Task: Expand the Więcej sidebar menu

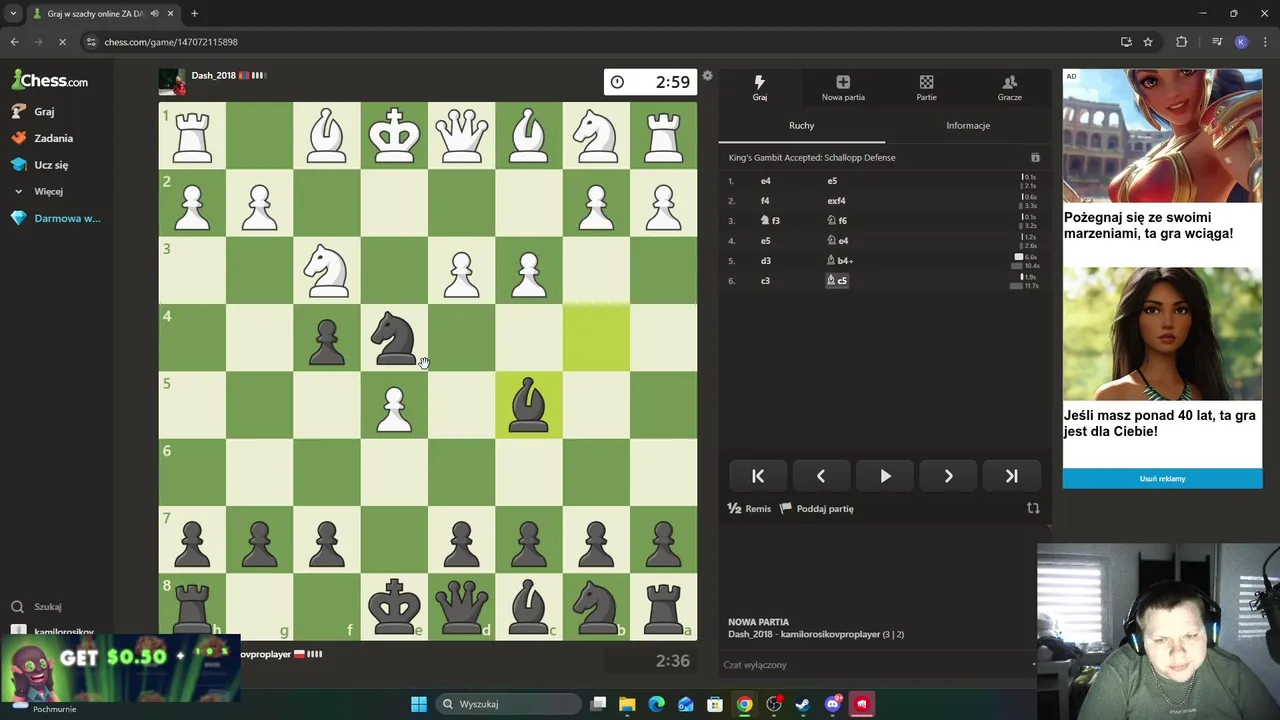Action: click(x=38, y=191)
